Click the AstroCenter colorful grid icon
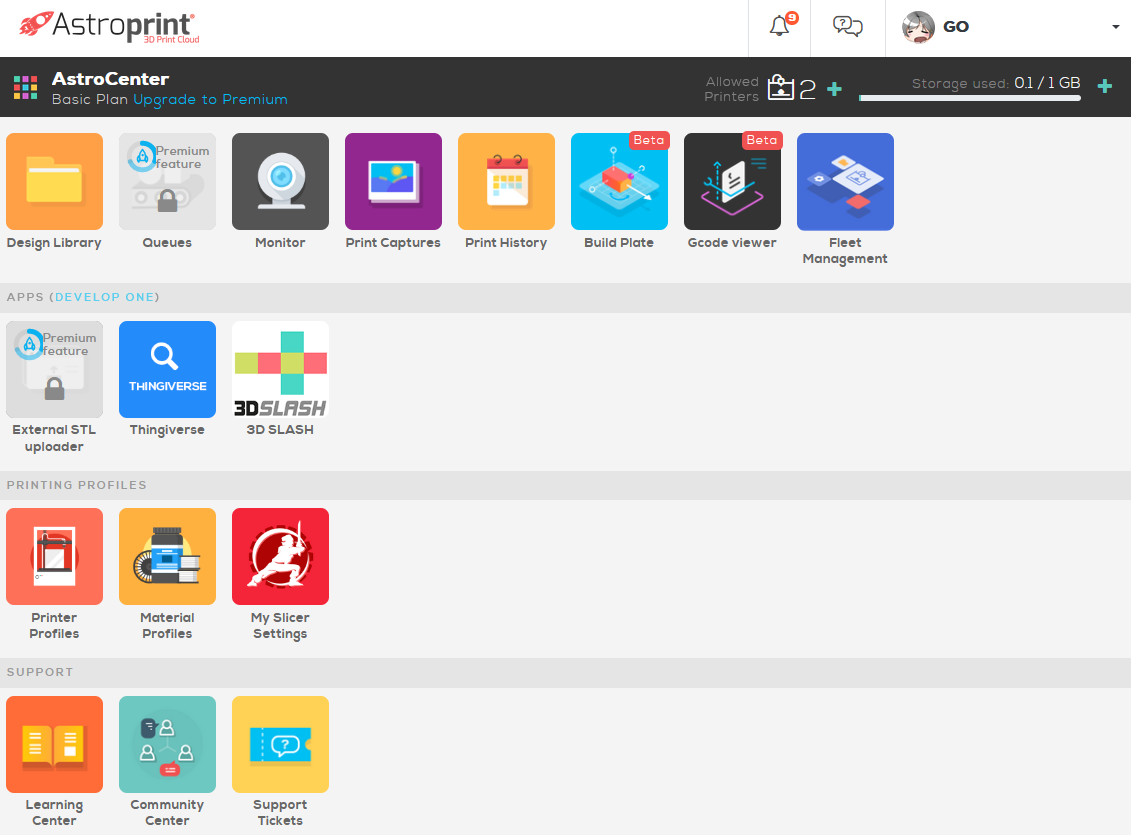The width and height of the screenshot is (1131, 835). [x=25, y=87]
